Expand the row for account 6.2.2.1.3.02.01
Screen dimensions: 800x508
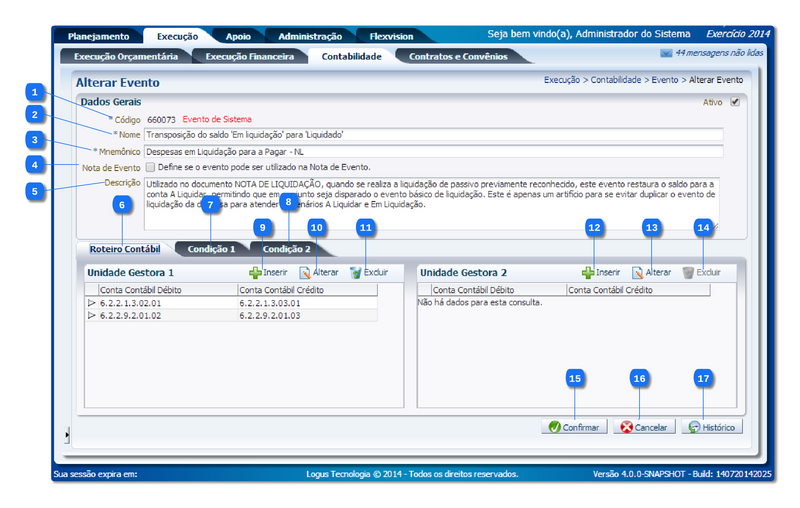[92, 301]
